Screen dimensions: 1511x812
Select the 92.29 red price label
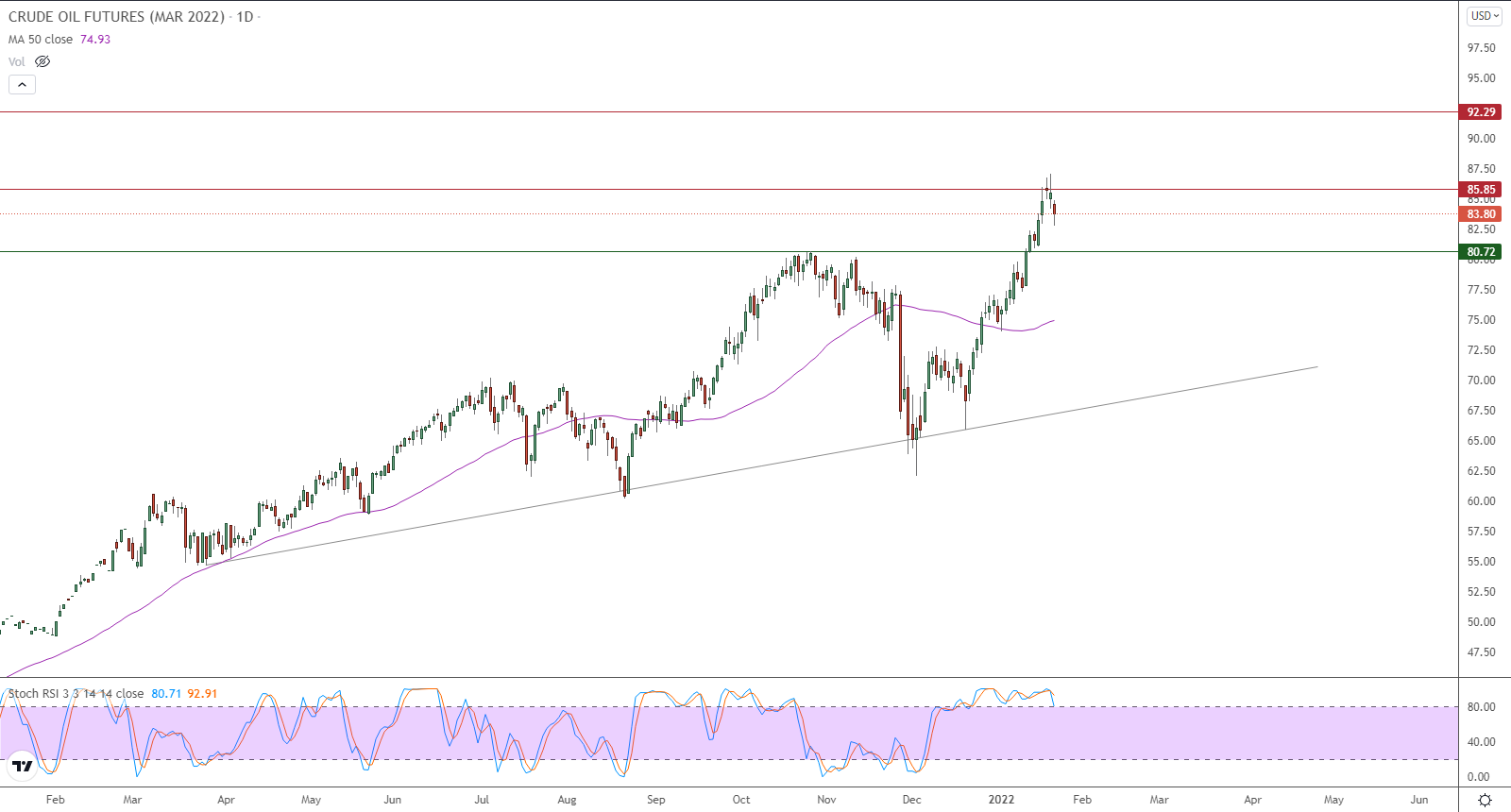point(1481,111)
